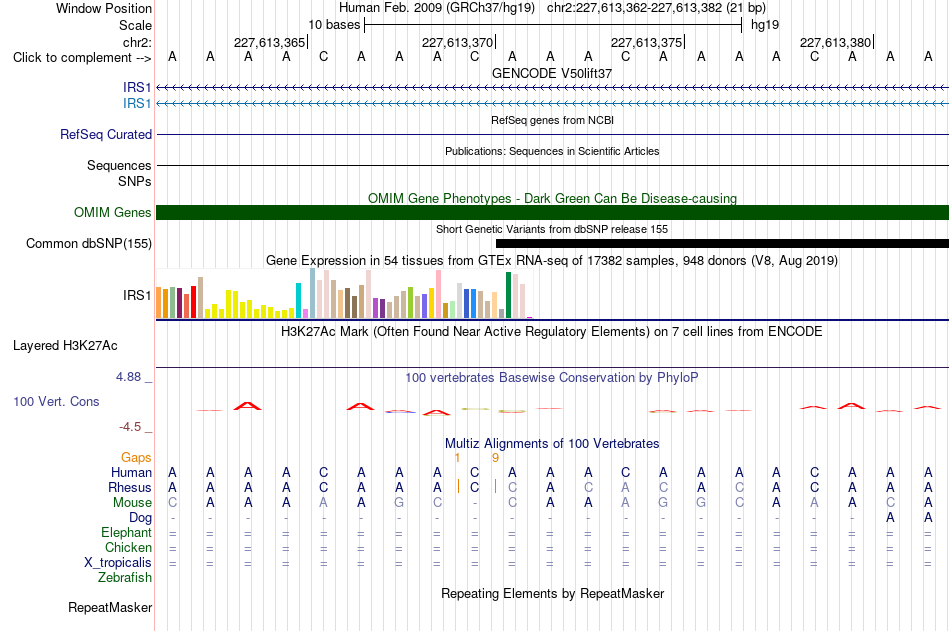Select the Mouse species row label
950x631 pixels.
[x=132, y=502]
